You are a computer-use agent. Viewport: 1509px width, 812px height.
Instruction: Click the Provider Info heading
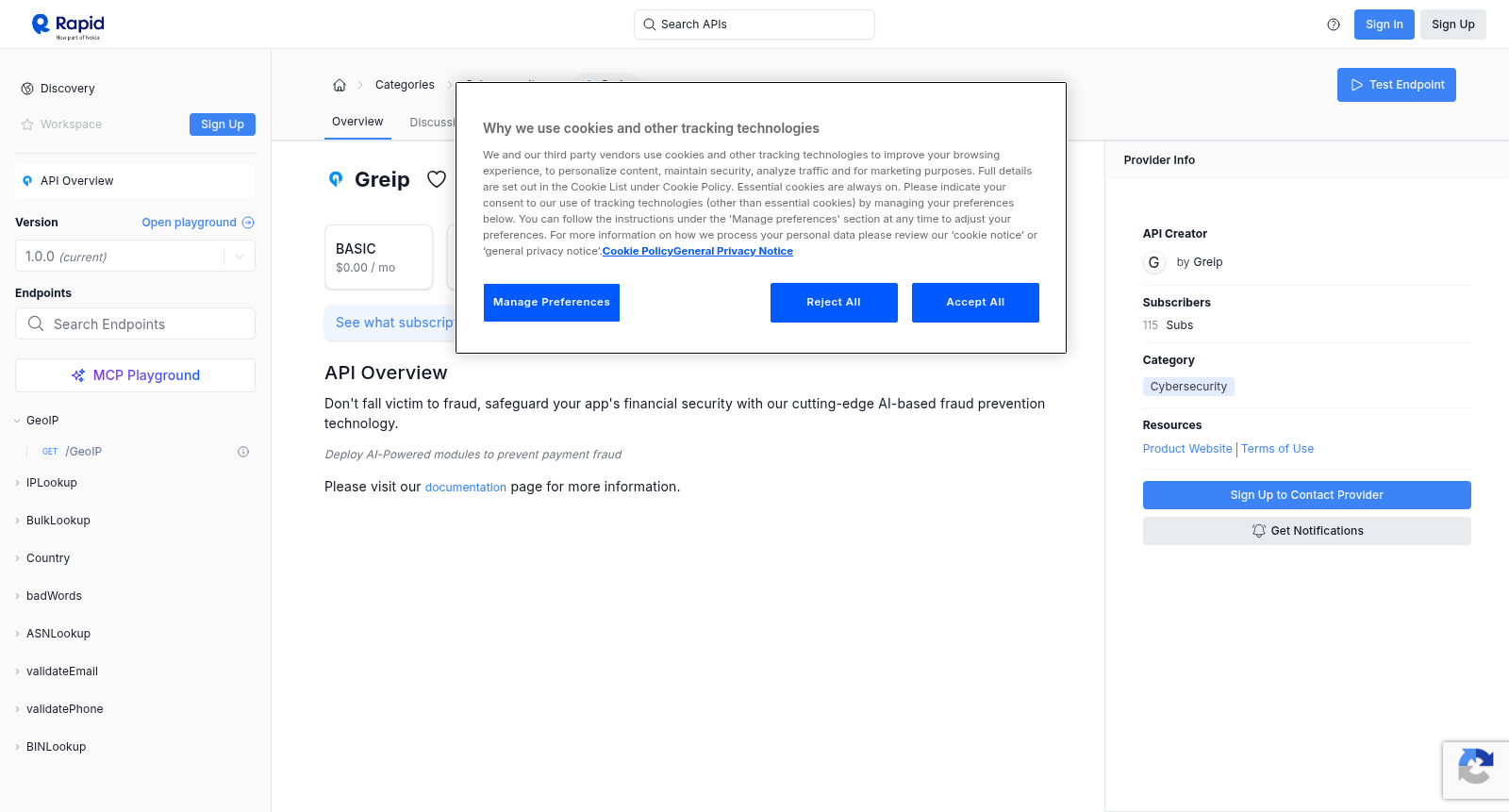tap(1159, 160)
